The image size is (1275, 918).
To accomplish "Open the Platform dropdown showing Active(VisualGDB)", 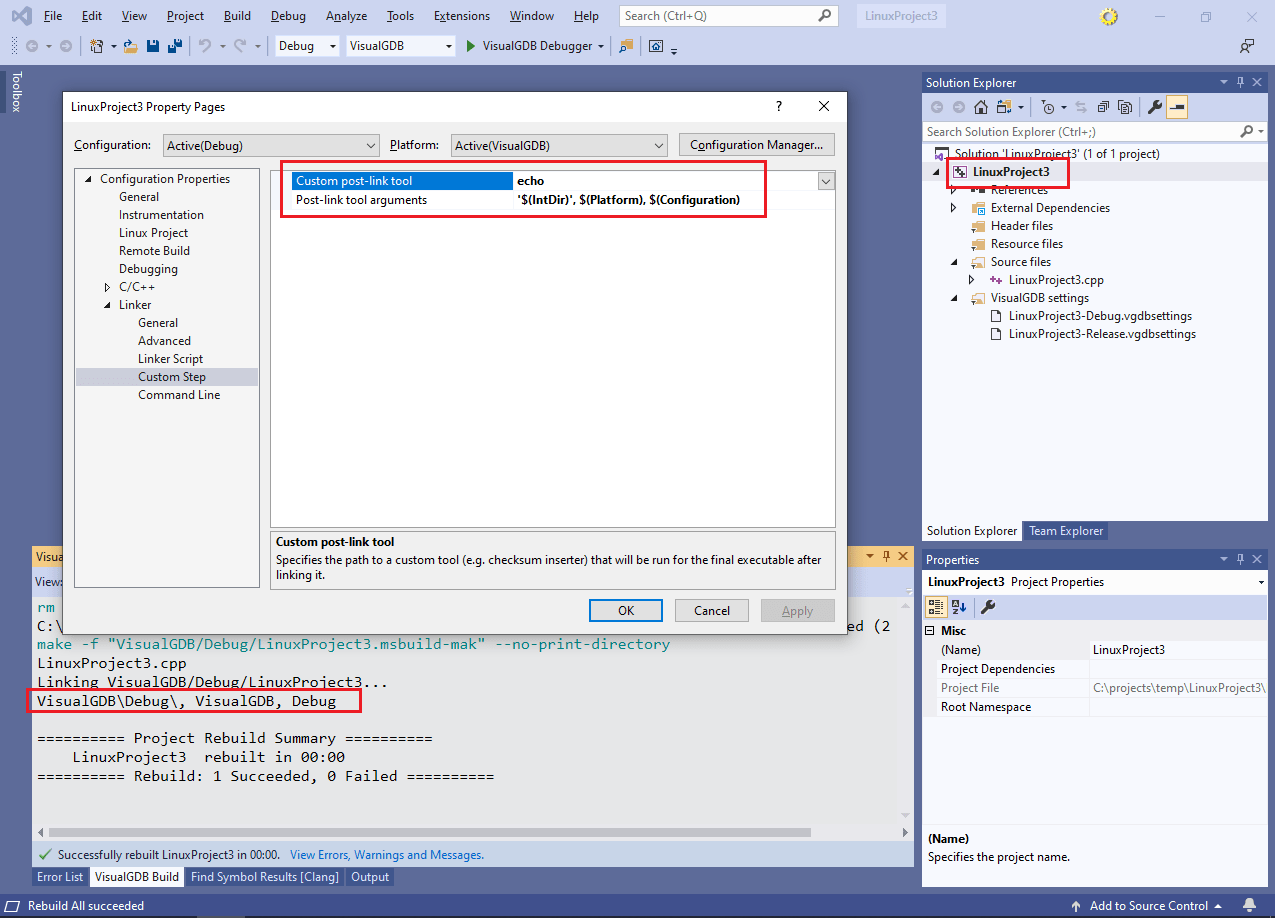I will tap(559, 144).
